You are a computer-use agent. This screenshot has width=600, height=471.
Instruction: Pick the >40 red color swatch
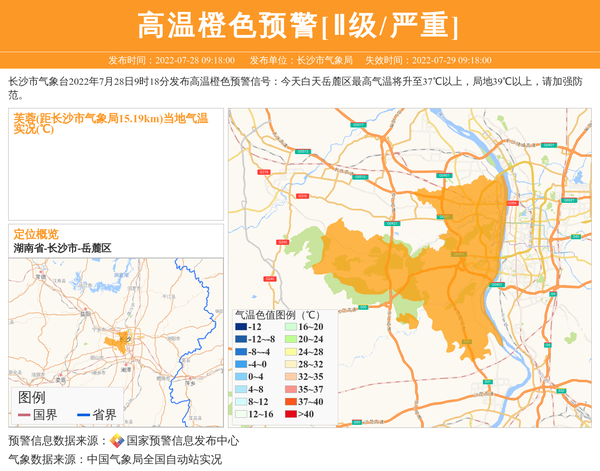click(288, 414)
